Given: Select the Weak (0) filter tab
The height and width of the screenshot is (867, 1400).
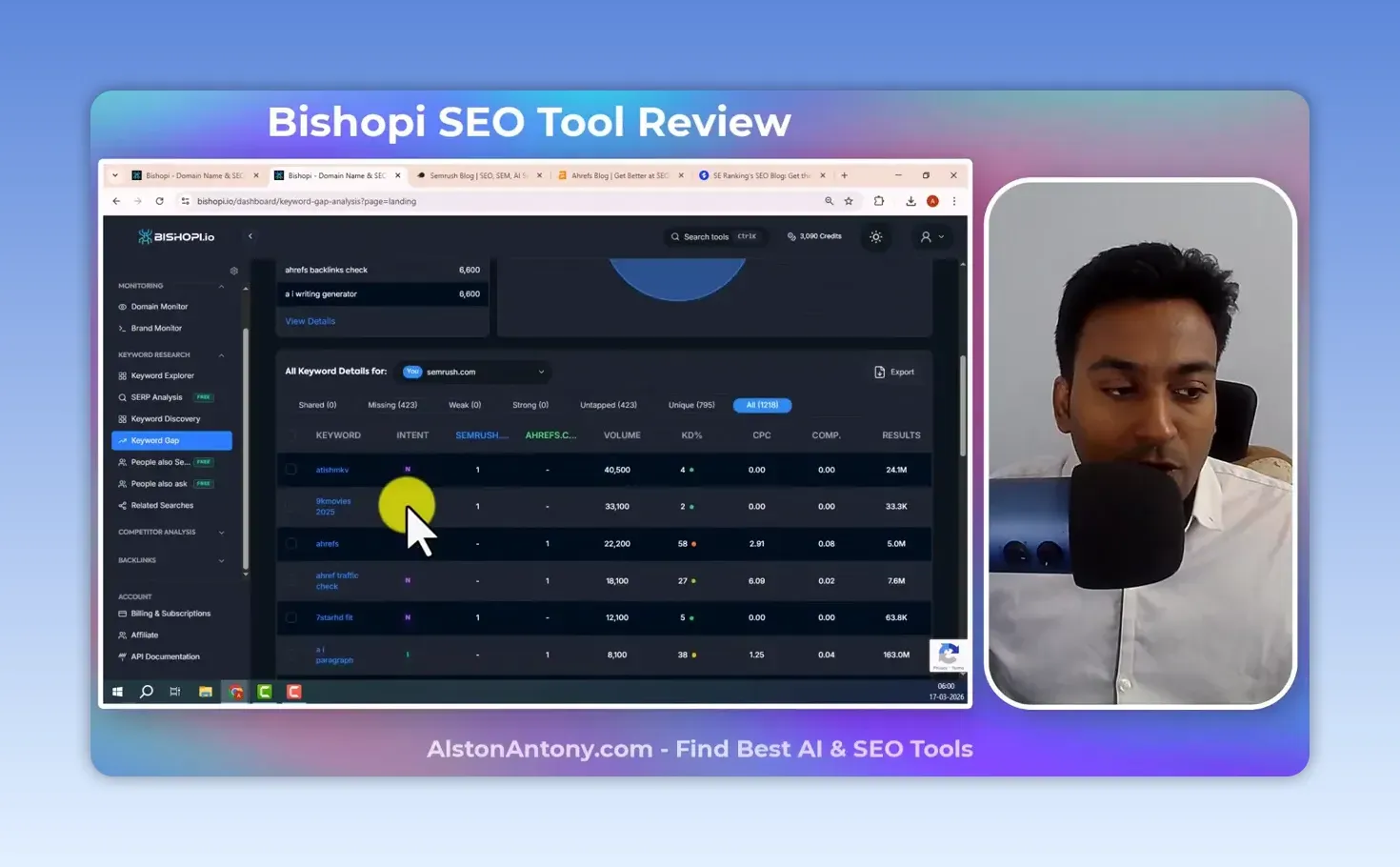Looking at the screenshot, I should pos(465,405).
